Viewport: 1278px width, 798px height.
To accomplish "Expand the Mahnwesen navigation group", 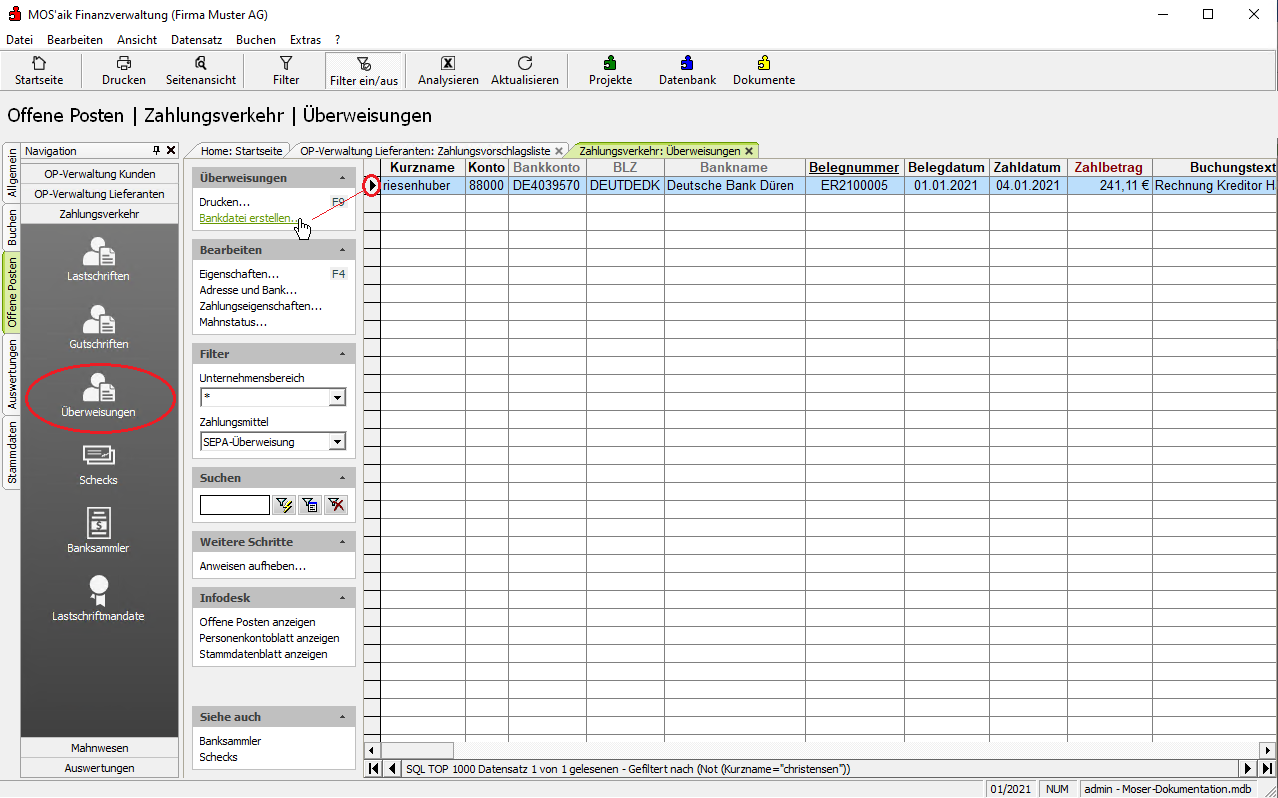I will point(98,748).
